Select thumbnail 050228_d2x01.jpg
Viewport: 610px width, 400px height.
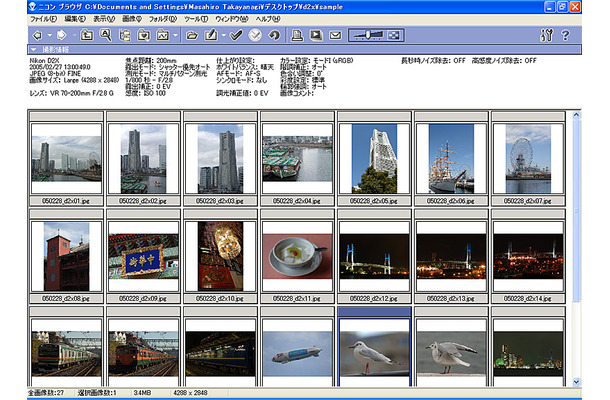pos(66,158)
